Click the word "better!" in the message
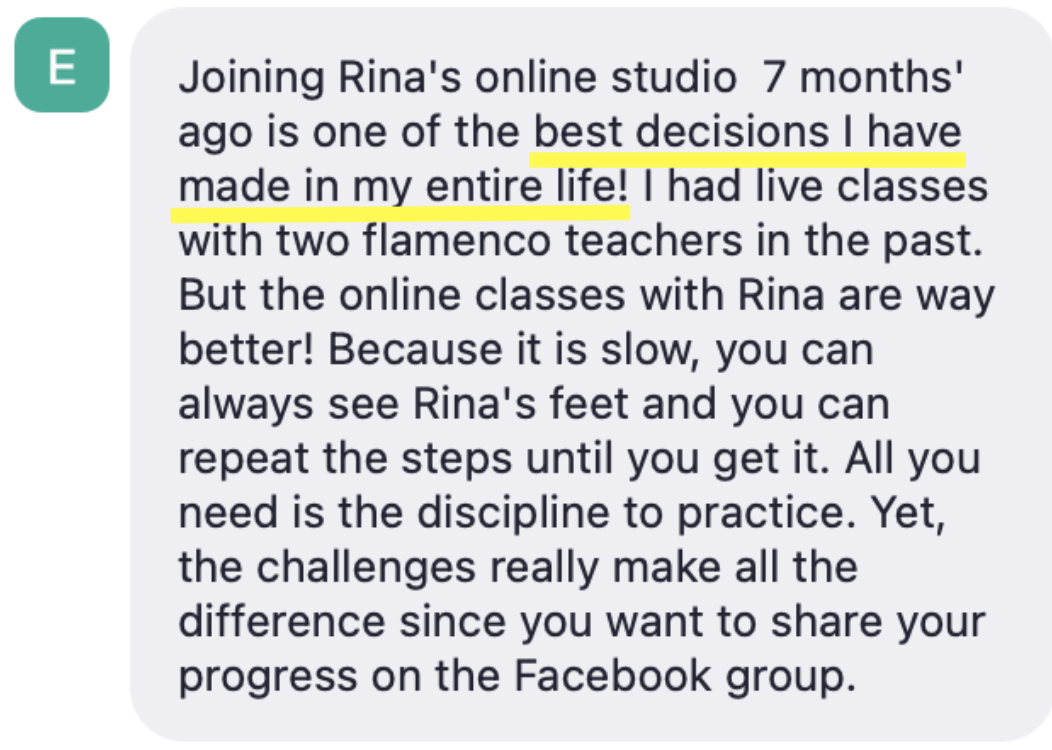 click(x=246, y=349)
